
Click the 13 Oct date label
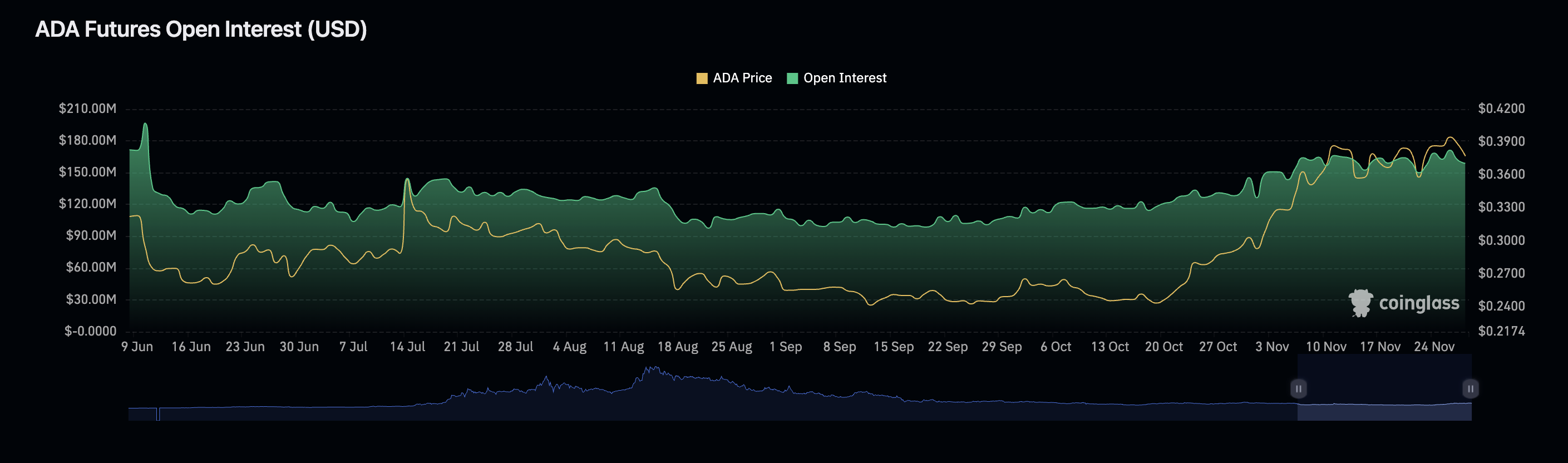(1110, 347)
